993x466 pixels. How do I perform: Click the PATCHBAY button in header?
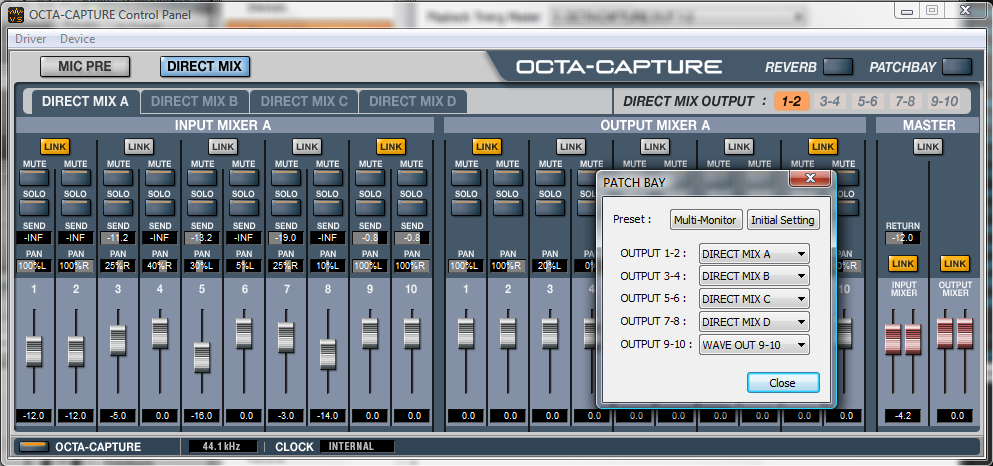tap(956, 67)
